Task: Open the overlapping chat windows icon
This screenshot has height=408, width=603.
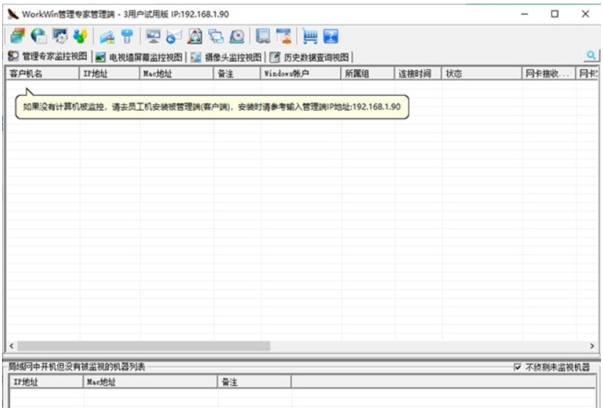Action: click(x=216, y=37)
